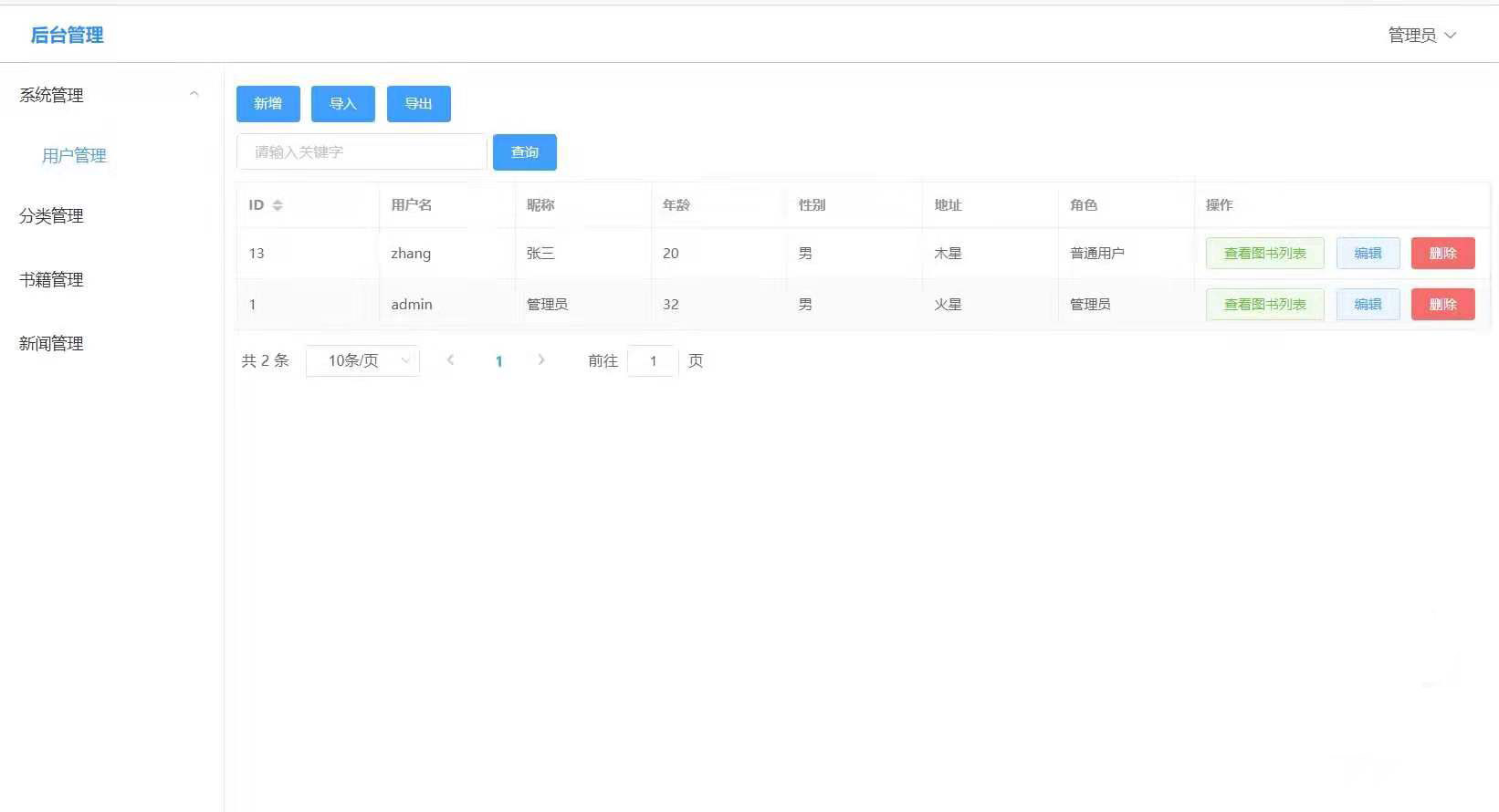Open the 10条/页 page size dropdown
Image resolution: width=1499 pixels, height=812 pixels.
(x=362, y=361)
